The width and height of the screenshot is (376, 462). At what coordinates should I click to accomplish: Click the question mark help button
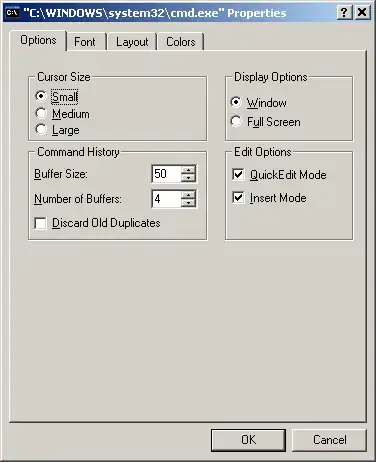pyautogui.click(x=344, y=13)
